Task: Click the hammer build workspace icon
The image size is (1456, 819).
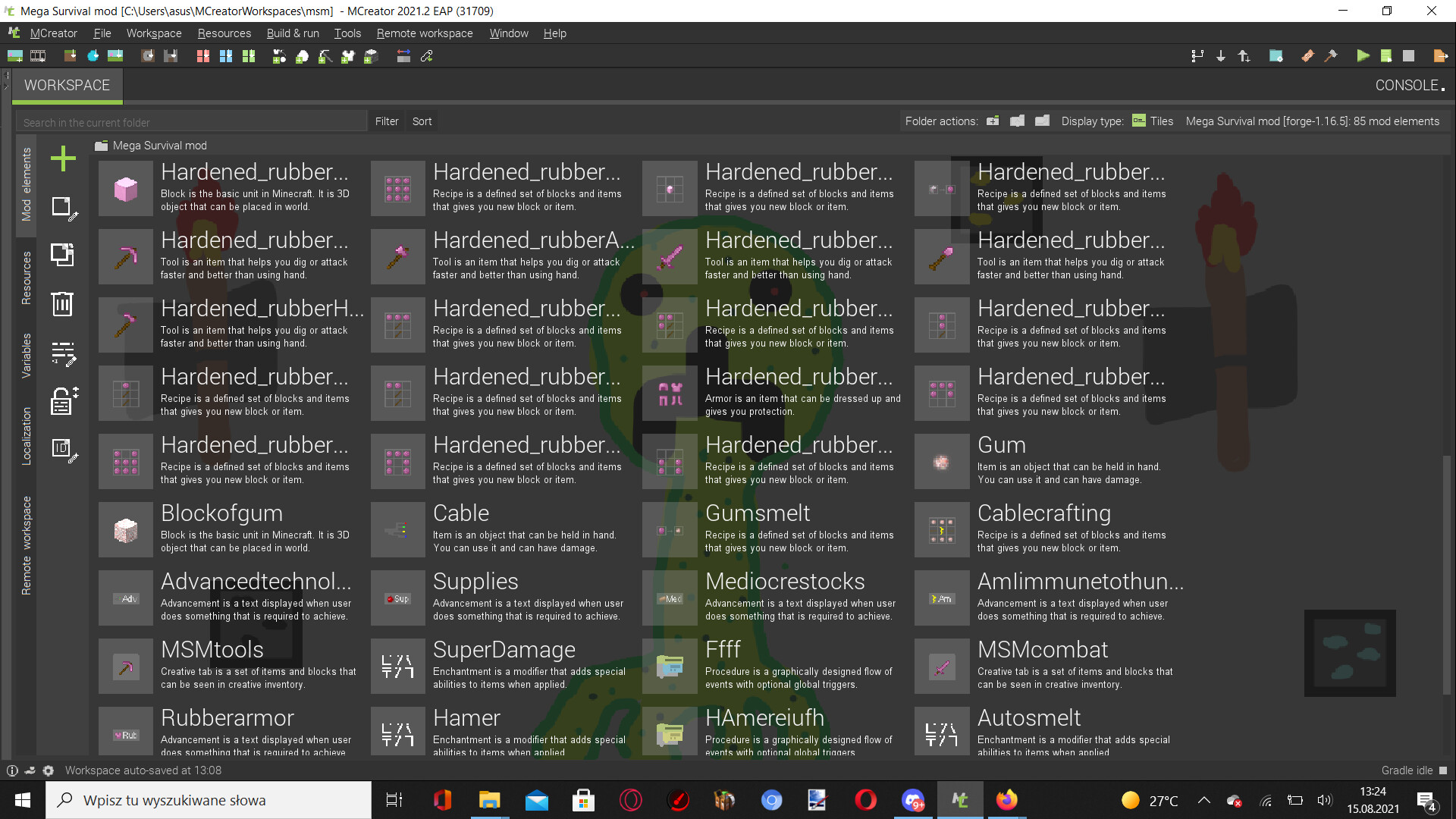Action: tap(1331, 56)
